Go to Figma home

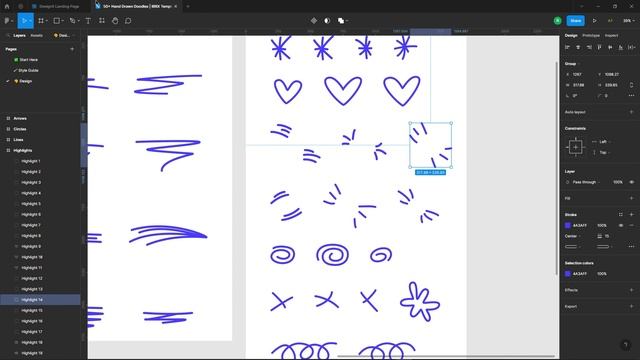tap(7, 7)
